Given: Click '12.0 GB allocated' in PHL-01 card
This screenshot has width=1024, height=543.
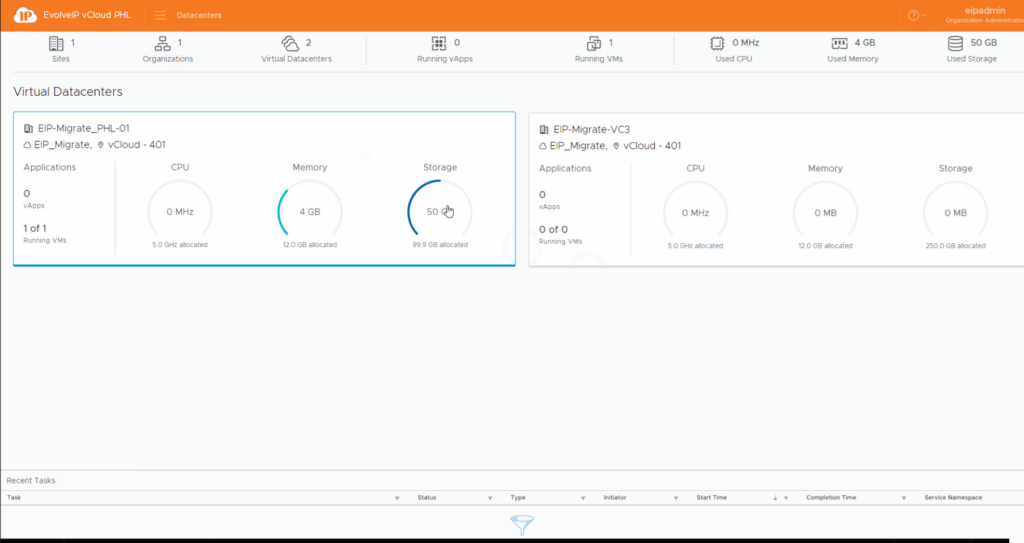Looking at the screenshot, I should tap(310, 244).
